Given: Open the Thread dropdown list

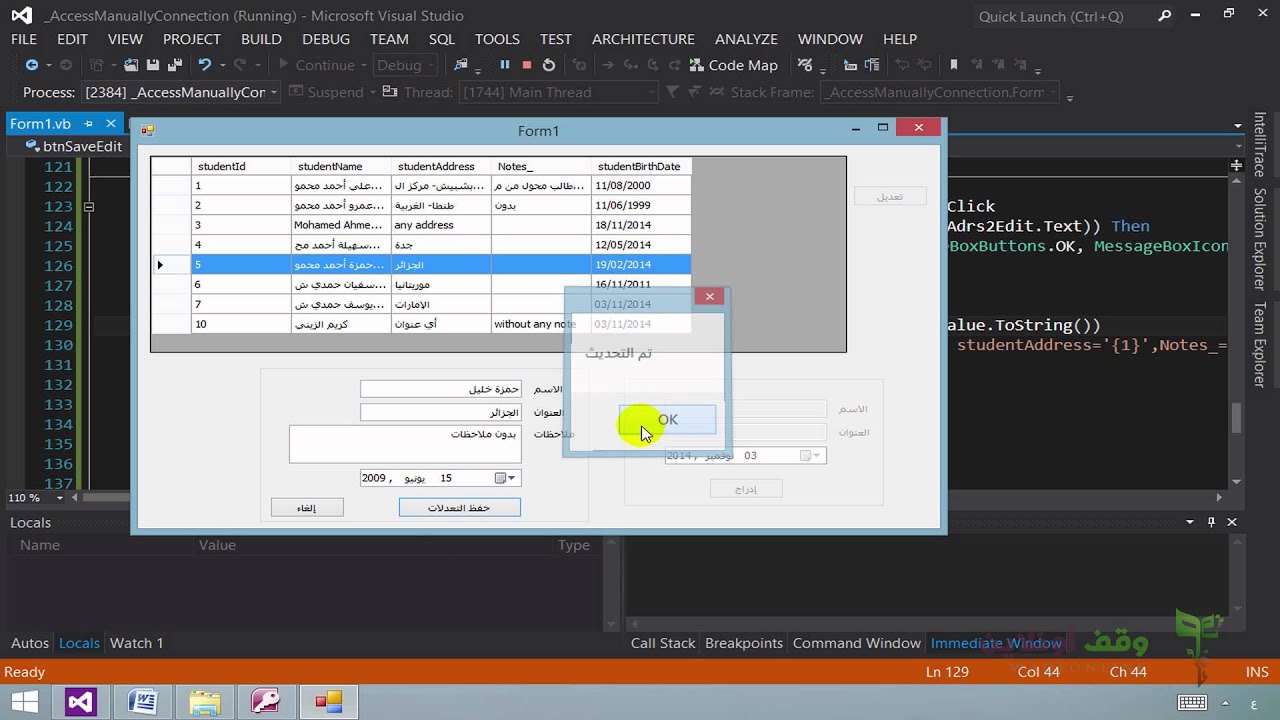Looking at the screenshot, I should pyautogui.click(x=650, y=92).
